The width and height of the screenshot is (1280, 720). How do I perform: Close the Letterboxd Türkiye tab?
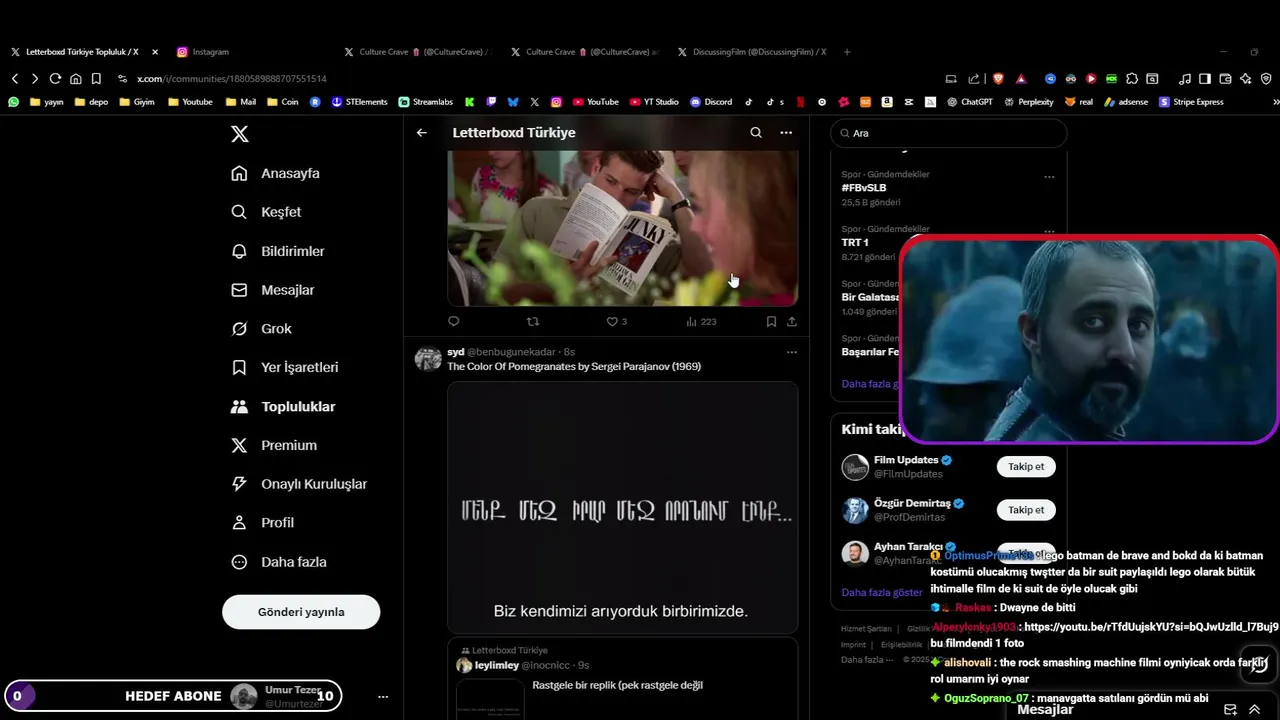155,52
